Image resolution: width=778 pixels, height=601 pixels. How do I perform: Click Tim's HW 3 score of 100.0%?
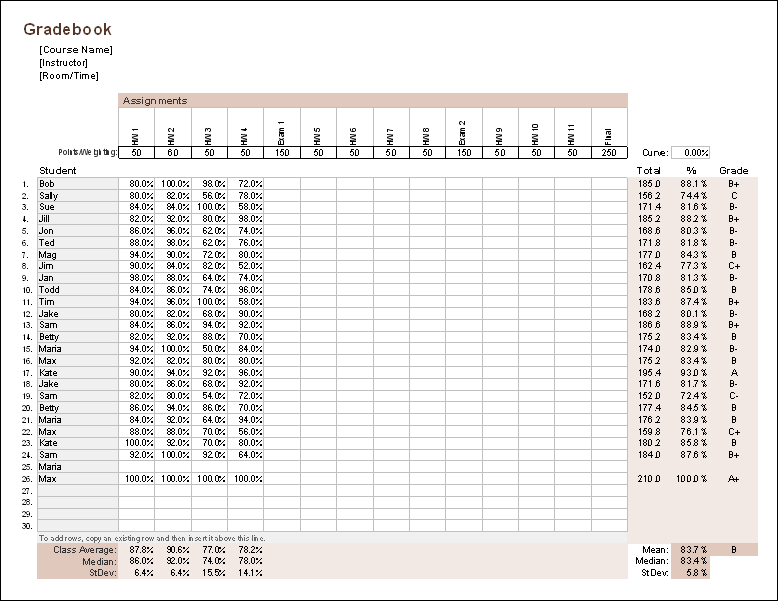209,302
